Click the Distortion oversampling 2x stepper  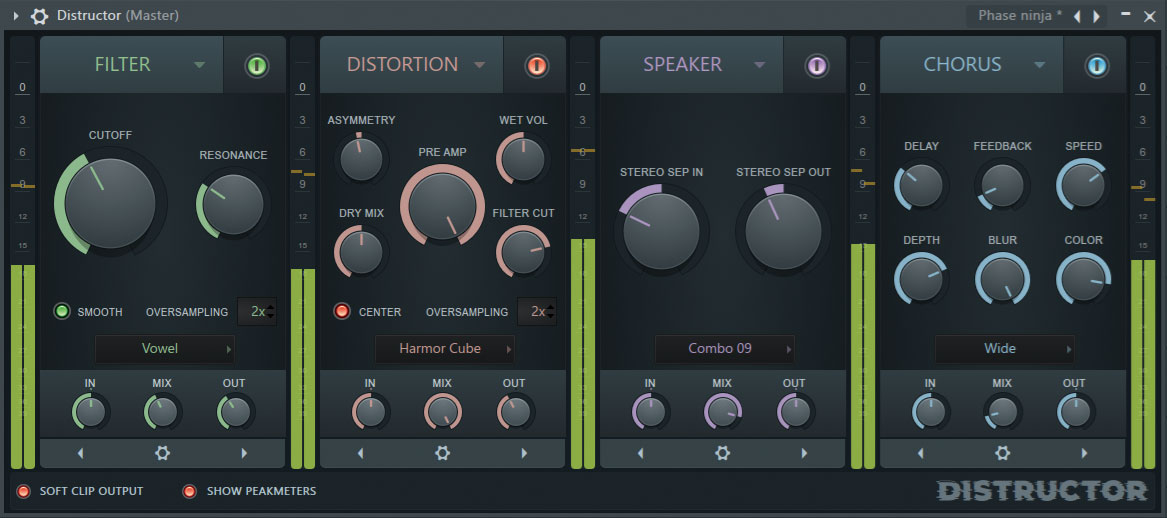click(537, 311)
